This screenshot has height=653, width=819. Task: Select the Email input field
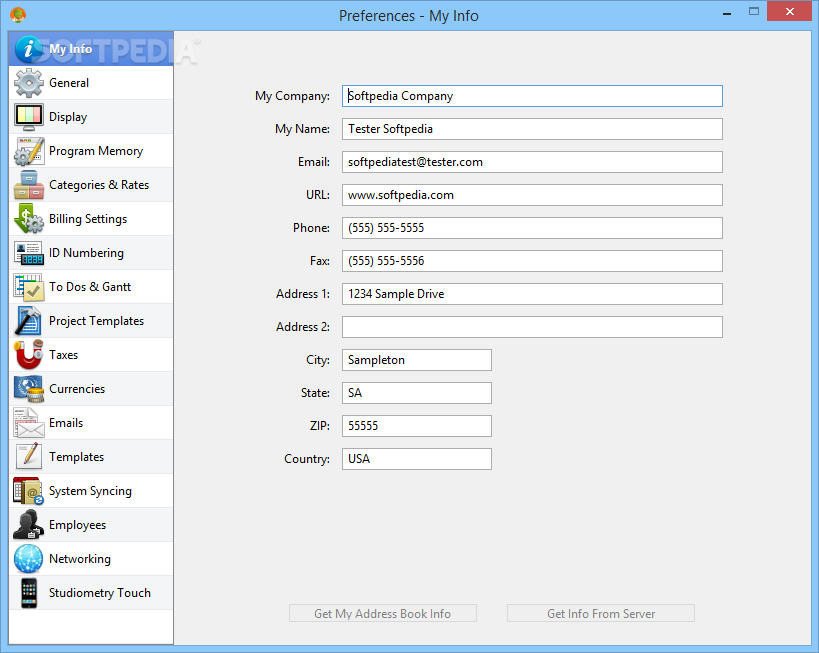532,162
